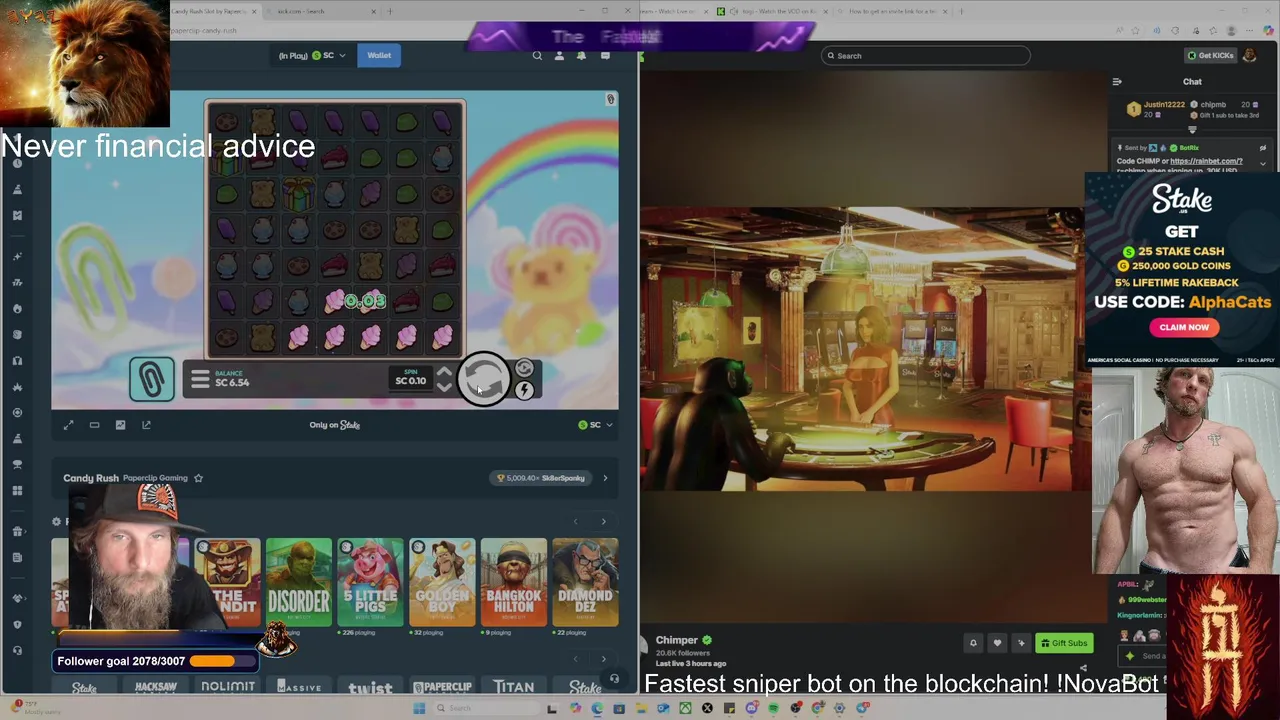Show previous games in the carousel

pos(575,521)
